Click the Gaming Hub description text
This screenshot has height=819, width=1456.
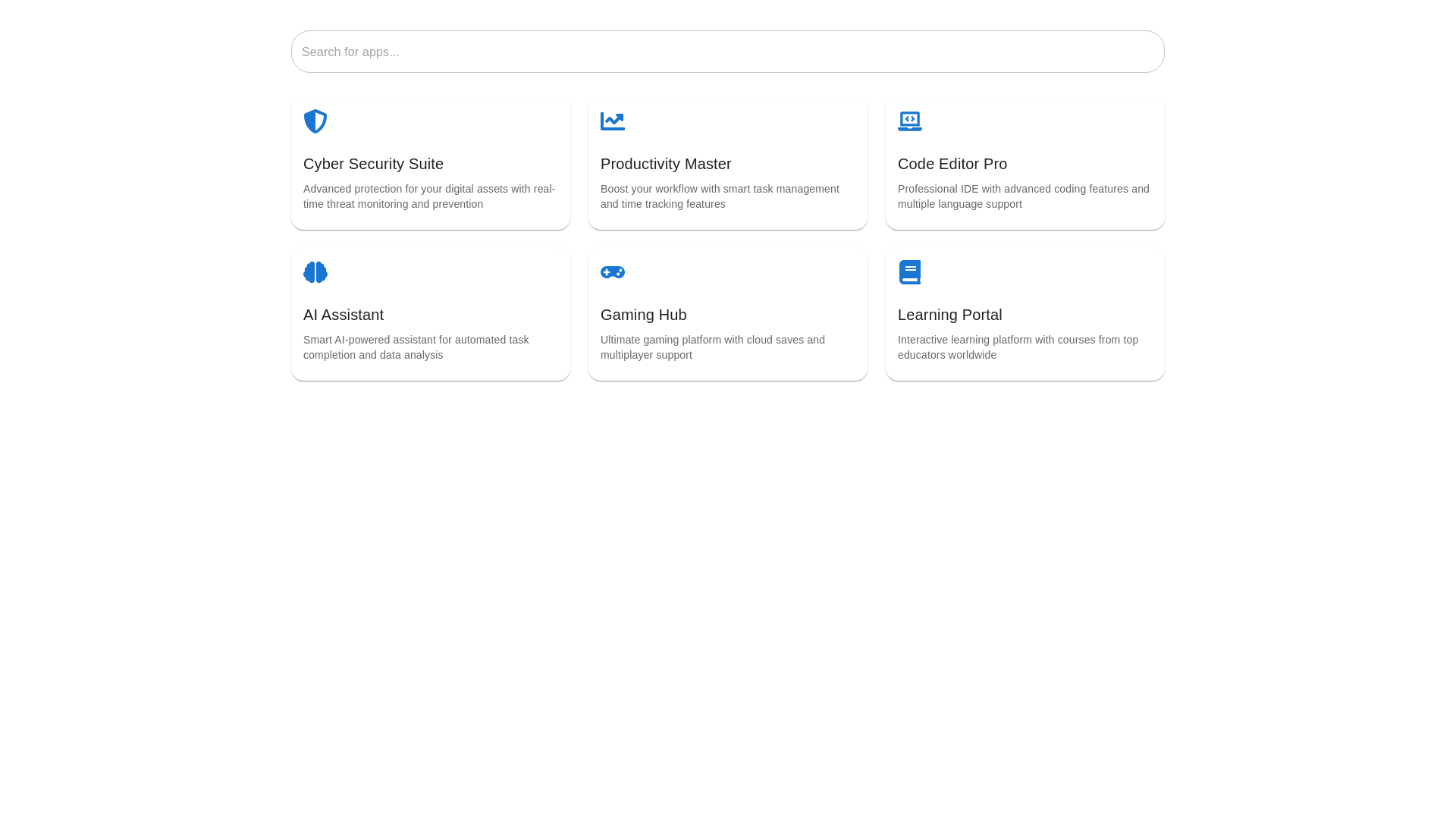point(712,347)
